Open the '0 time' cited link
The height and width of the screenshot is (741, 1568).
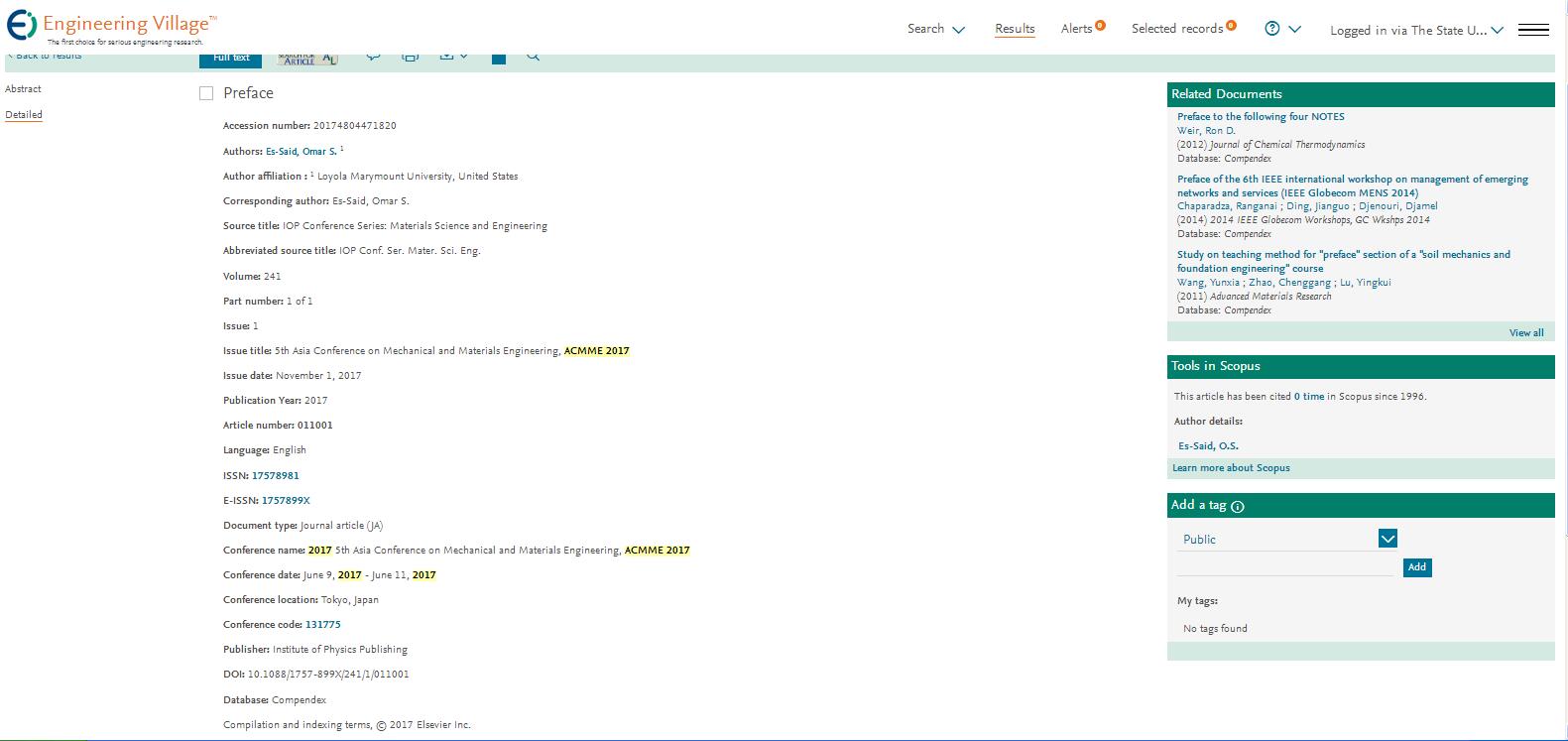pos(1309,397)
